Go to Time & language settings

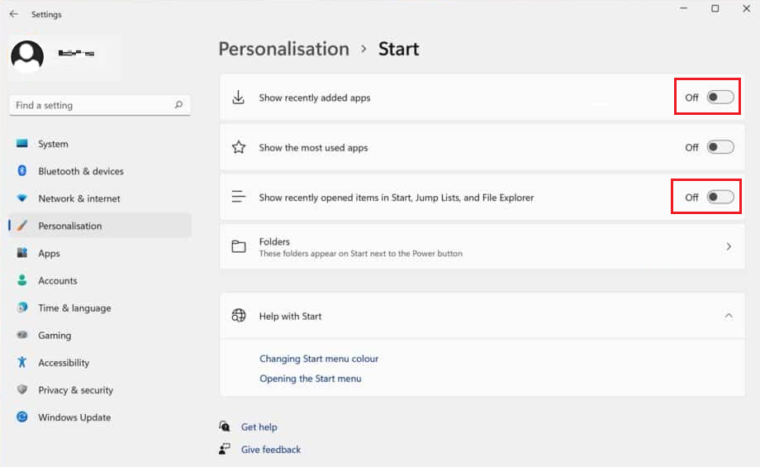(74, 308)
